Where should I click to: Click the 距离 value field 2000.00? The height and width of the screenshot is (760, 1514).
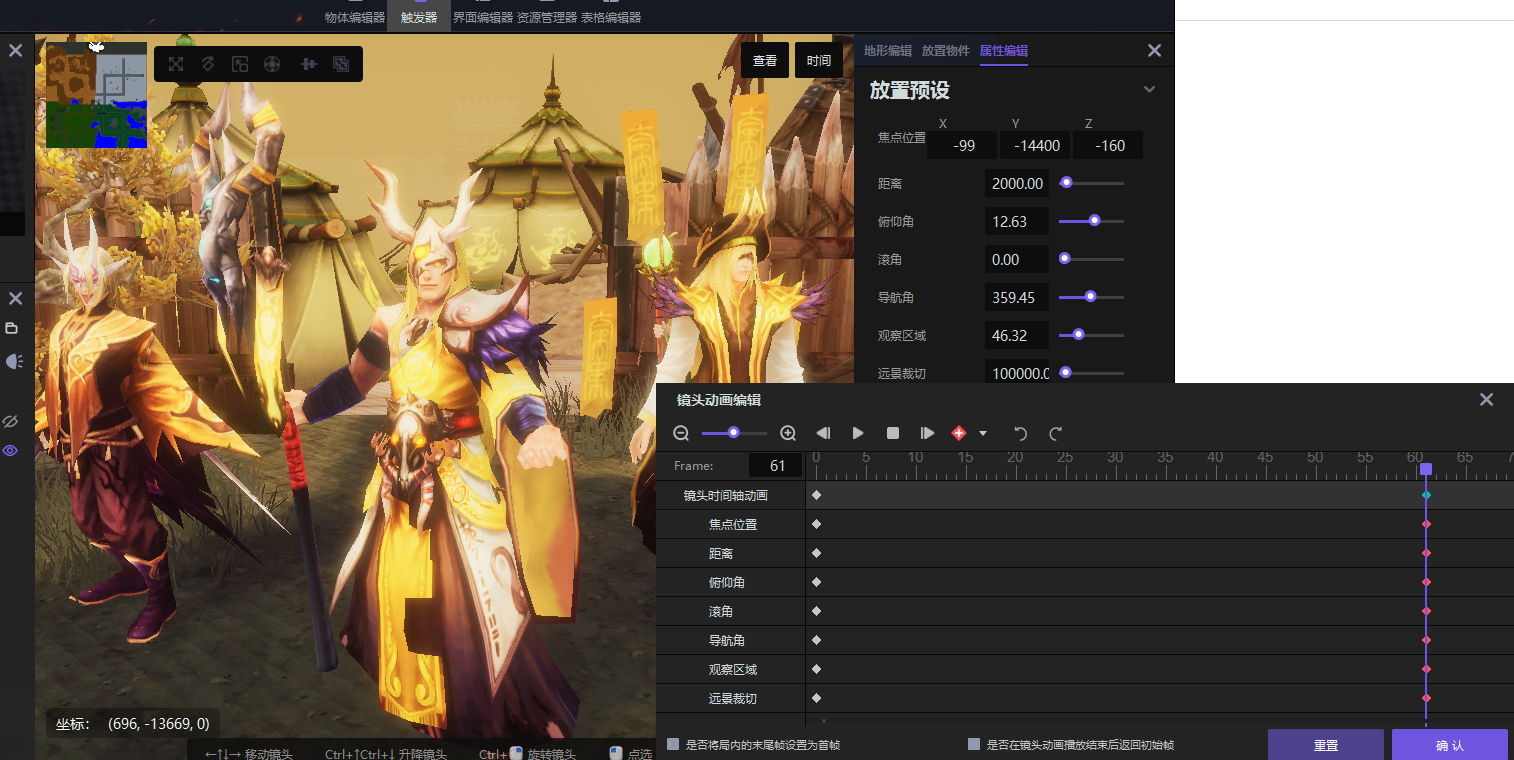1017,184
